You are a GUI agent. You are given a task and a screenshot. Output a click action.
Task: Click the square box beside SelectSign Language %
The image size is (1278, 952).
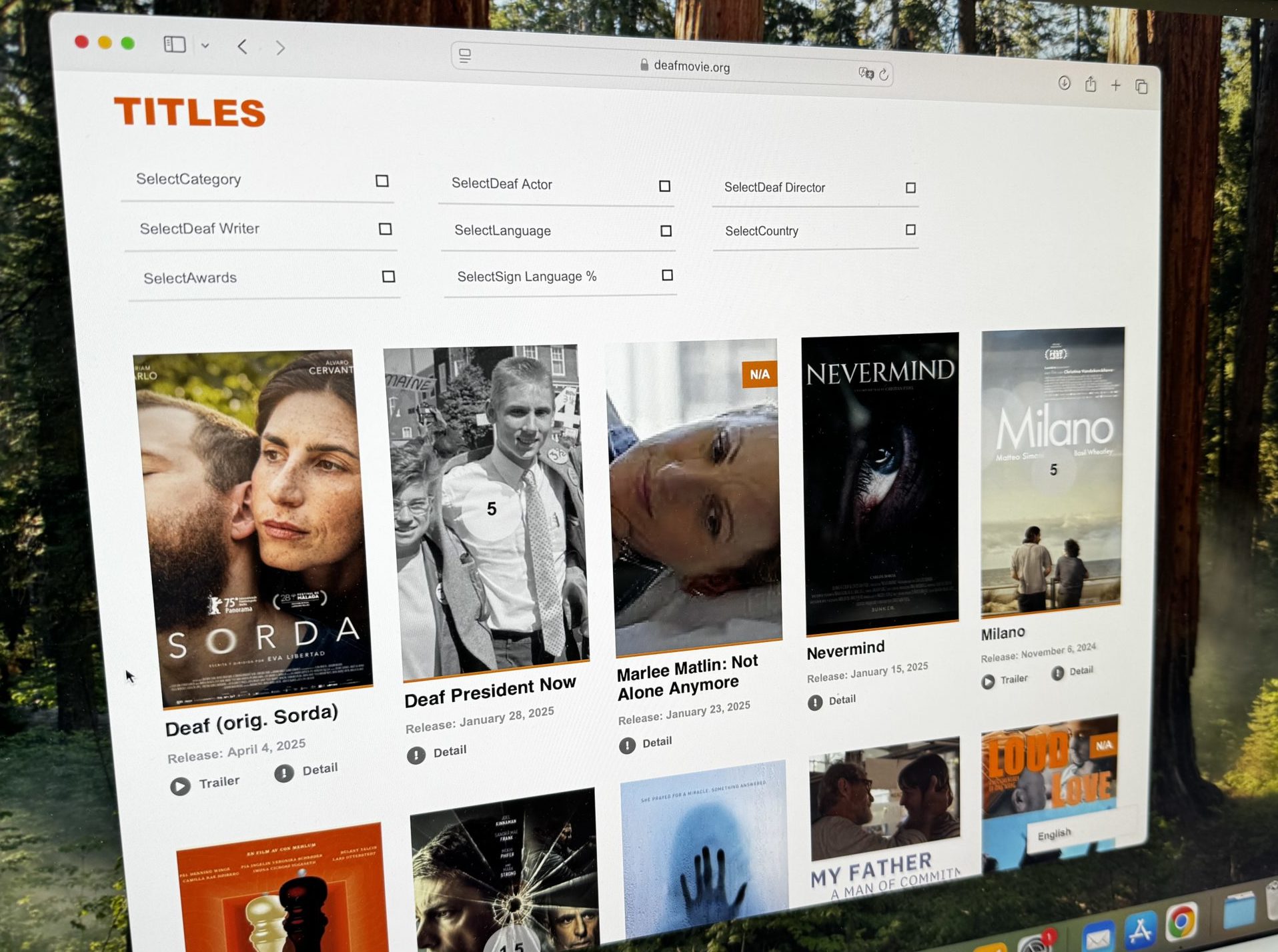point(667,275)
